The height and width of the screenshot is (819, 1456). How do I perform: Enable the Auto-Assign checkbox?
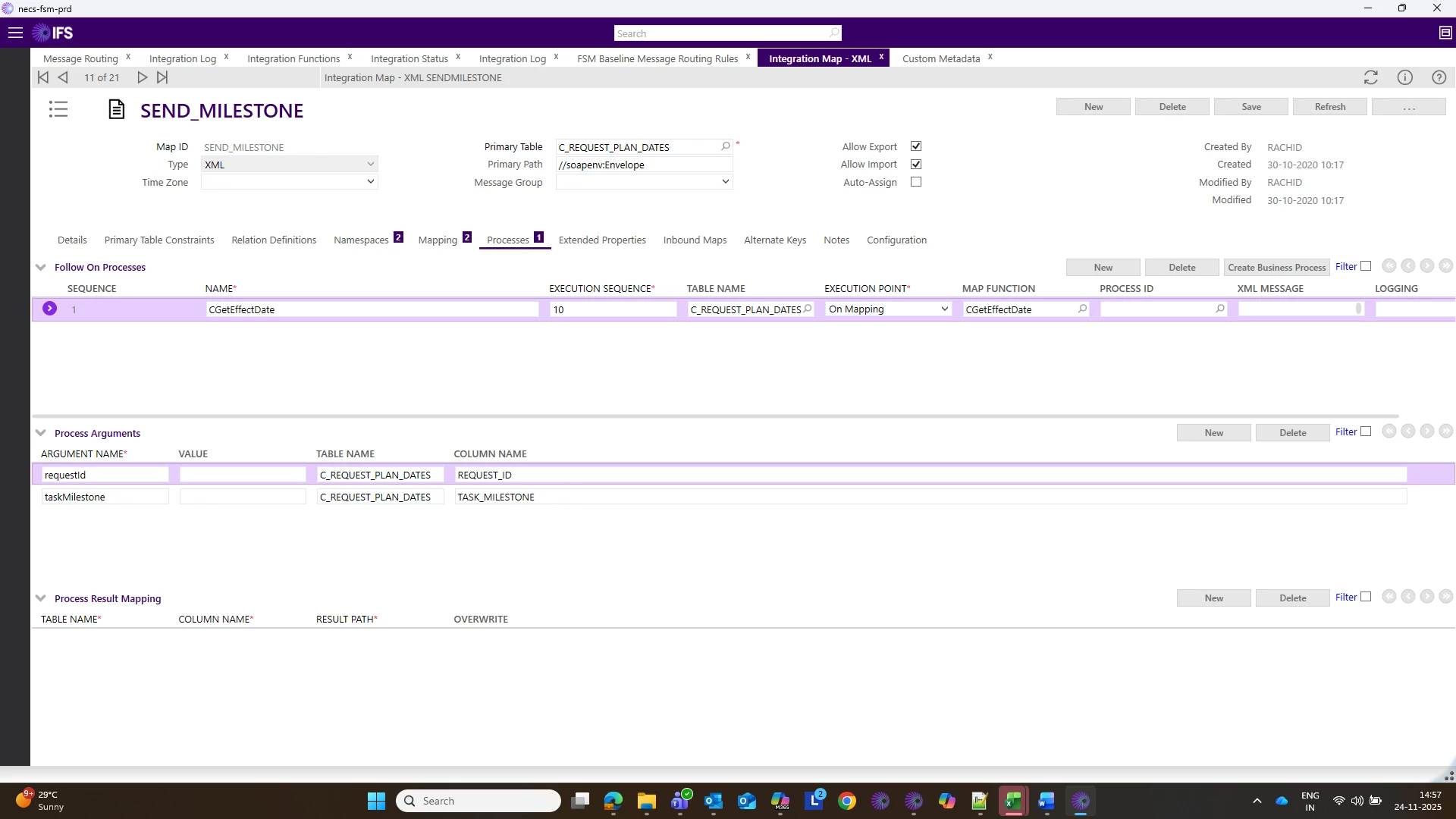(x=916, y=182)
